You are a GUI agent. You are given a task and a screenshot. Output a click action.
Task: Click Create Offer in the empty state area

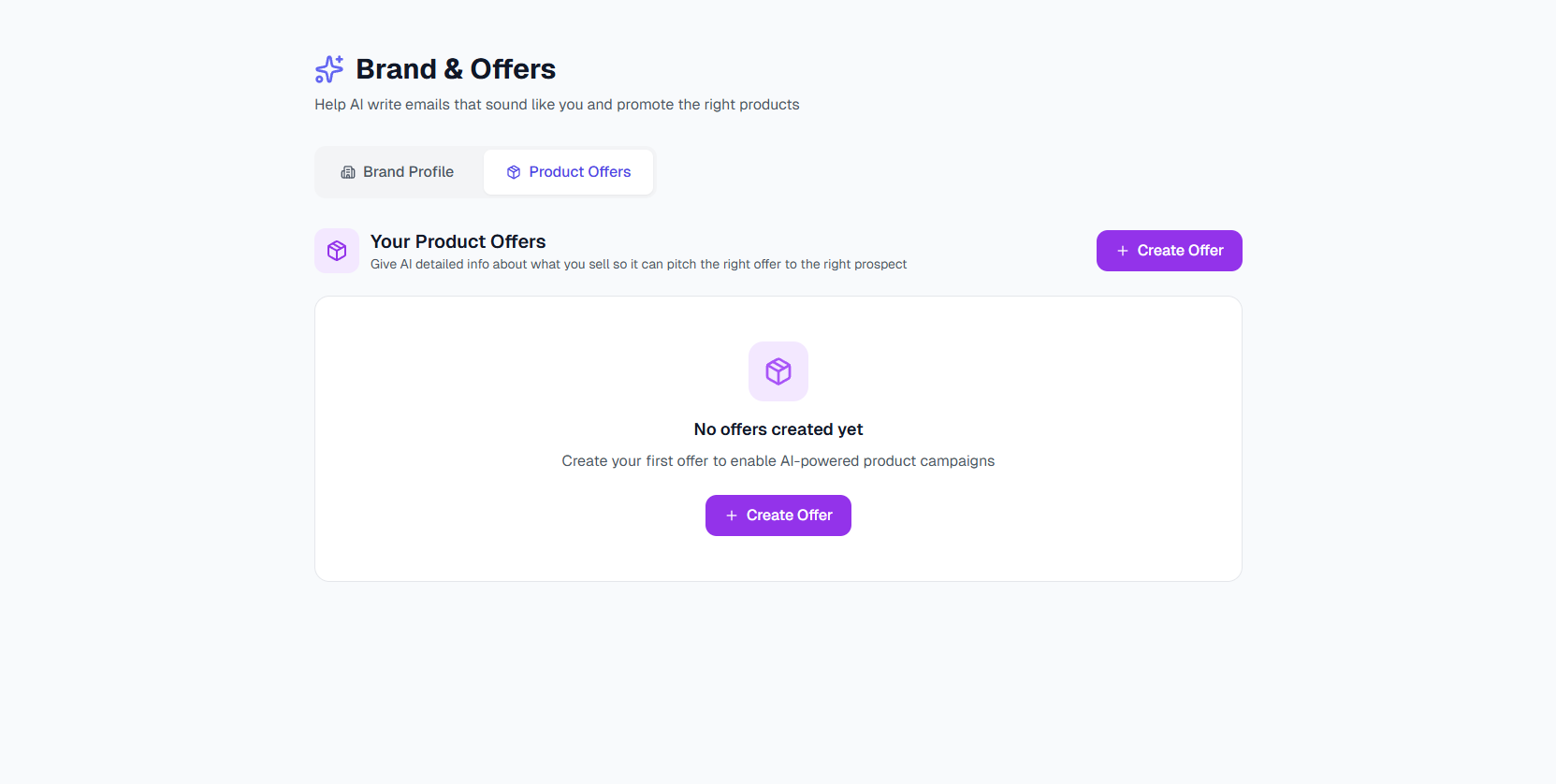pyautogui.click(x=778, y=515)
